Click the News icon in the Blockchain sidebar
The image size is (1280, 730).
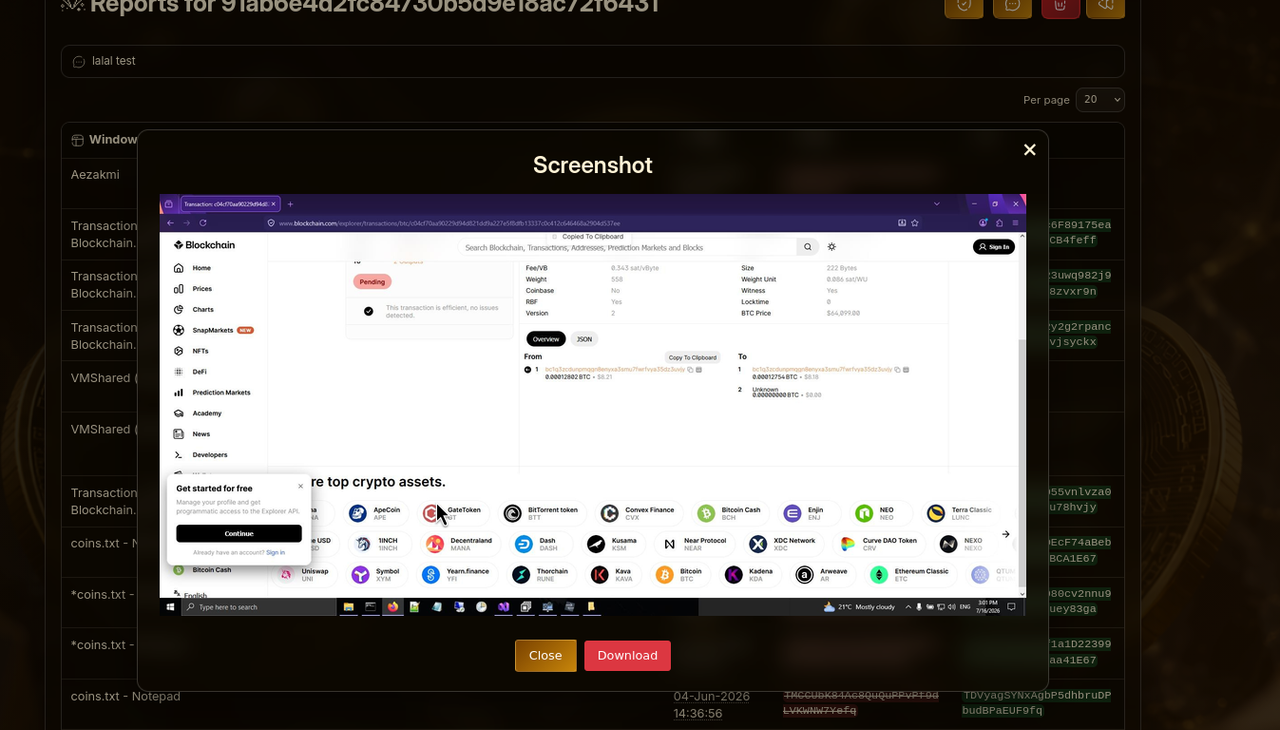tap(178, 434)
